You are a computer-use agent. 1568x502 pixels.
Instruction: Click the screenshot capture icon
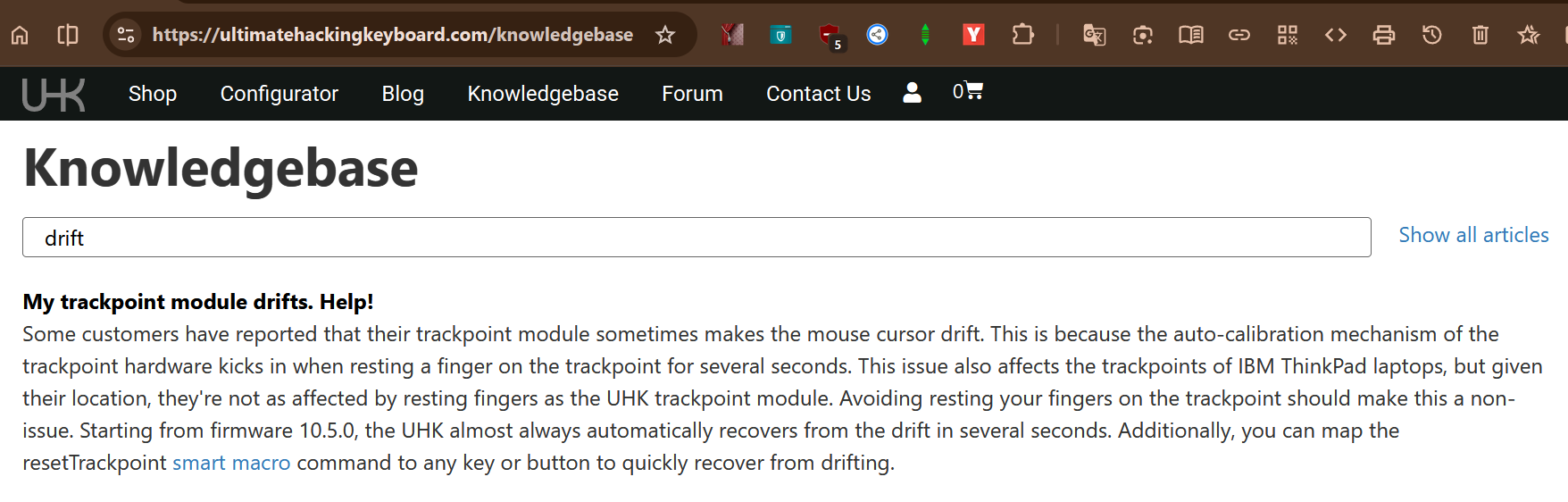coord(1143,35)
